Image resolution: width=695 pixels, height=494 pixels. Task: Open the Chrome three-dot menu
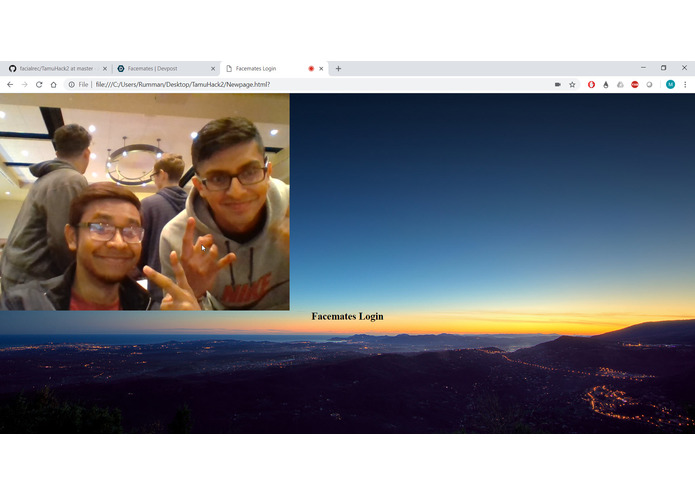[x=685, y=85]
